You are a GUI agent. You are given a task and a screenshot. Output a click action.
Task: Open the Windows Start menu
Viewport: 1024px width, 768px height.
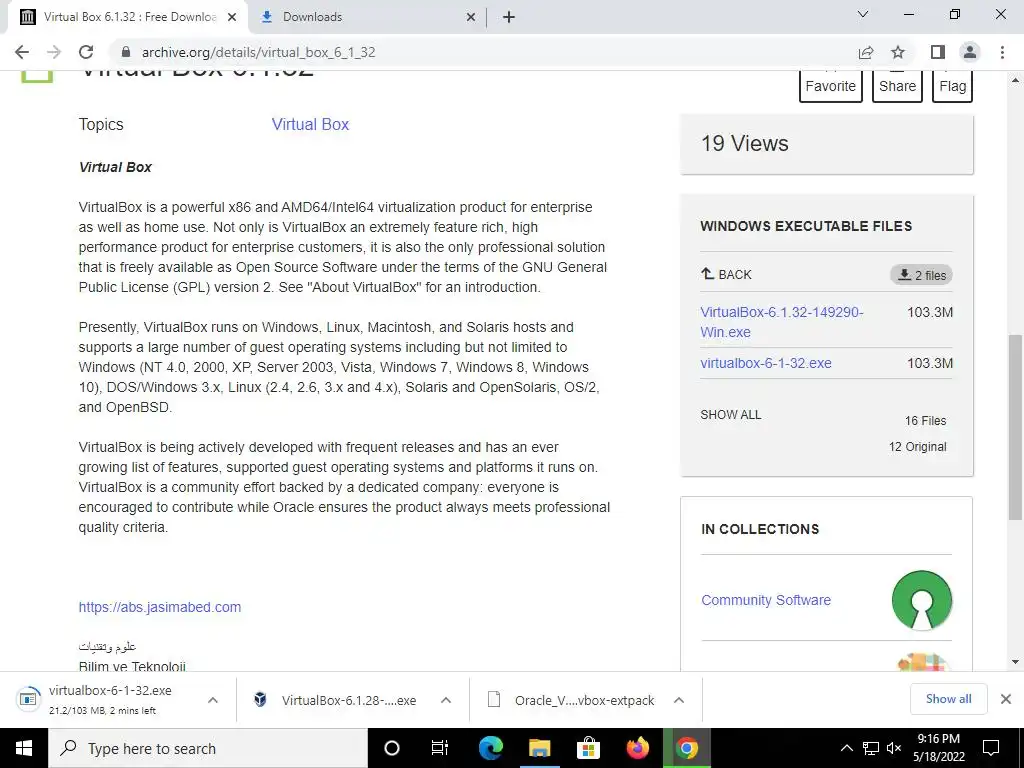coord(24,748)
